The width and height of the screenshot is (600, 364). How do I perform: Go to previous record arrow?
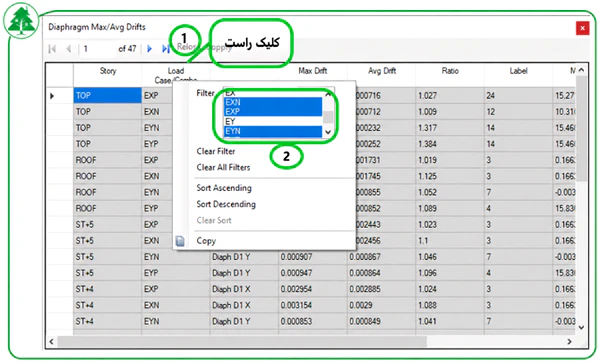tap(69, 49)
